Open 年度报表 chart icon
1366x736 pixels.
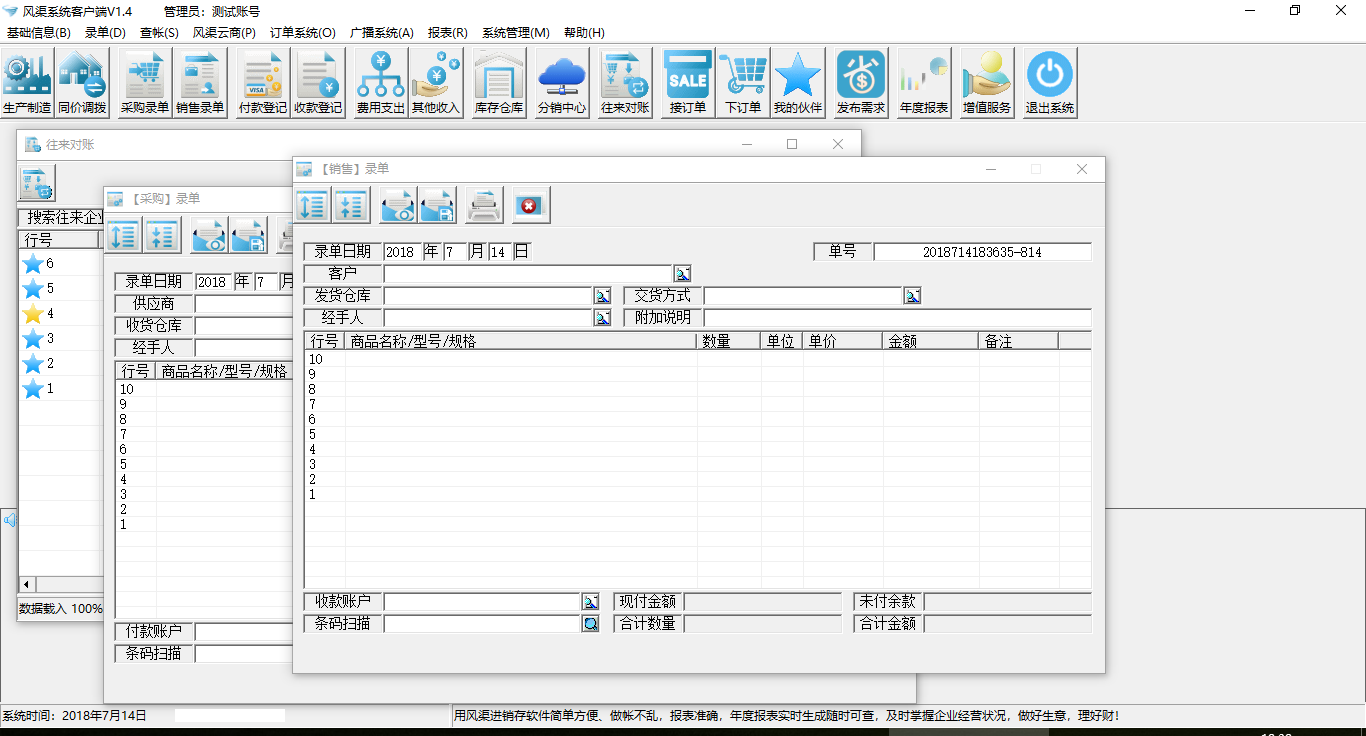[x=924, y=82]
